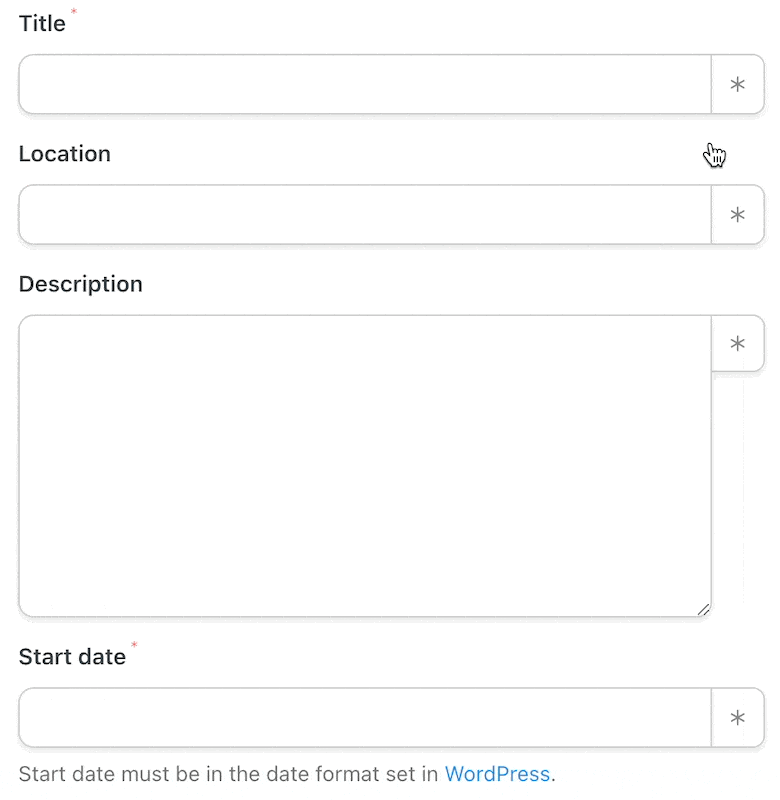Image resolution: width=780 pixels, height=800 pixels.
Task: Open the merge tag asterisk for Title
Action: pyautogui.click(x=738, y=84)
